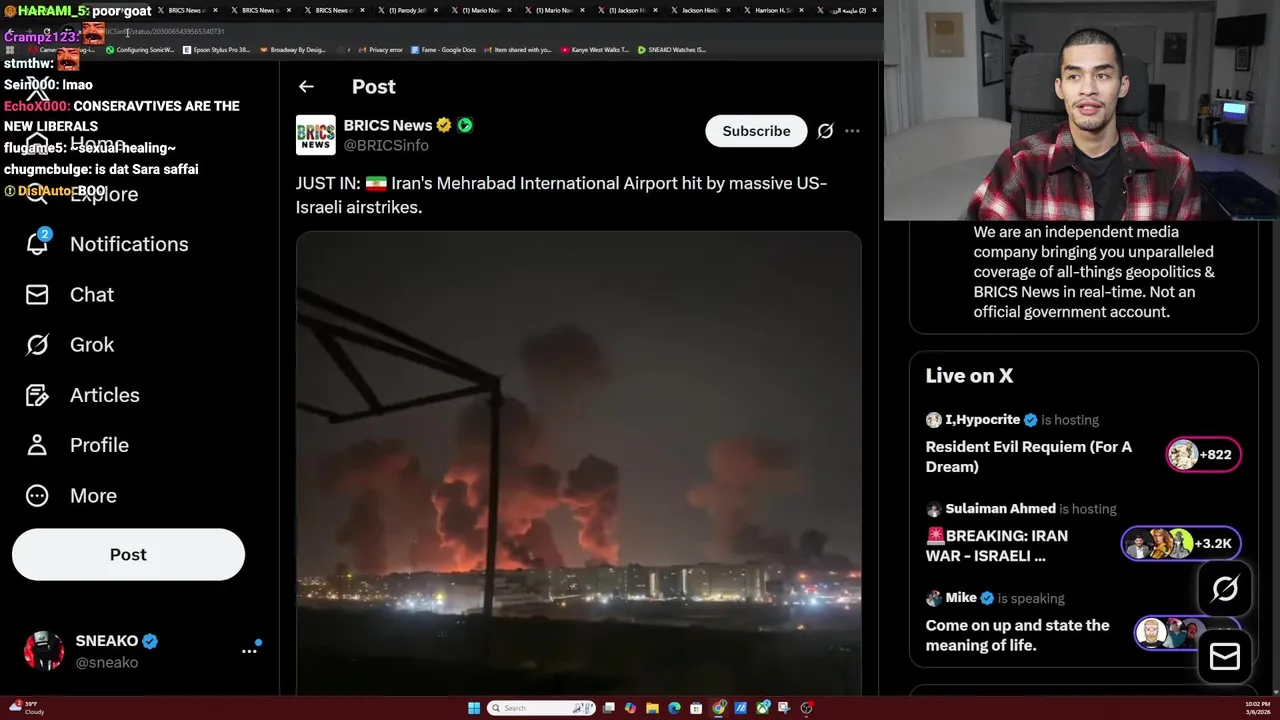Open 'Broadway By Design' bookmark

click(x=292, y=49)
